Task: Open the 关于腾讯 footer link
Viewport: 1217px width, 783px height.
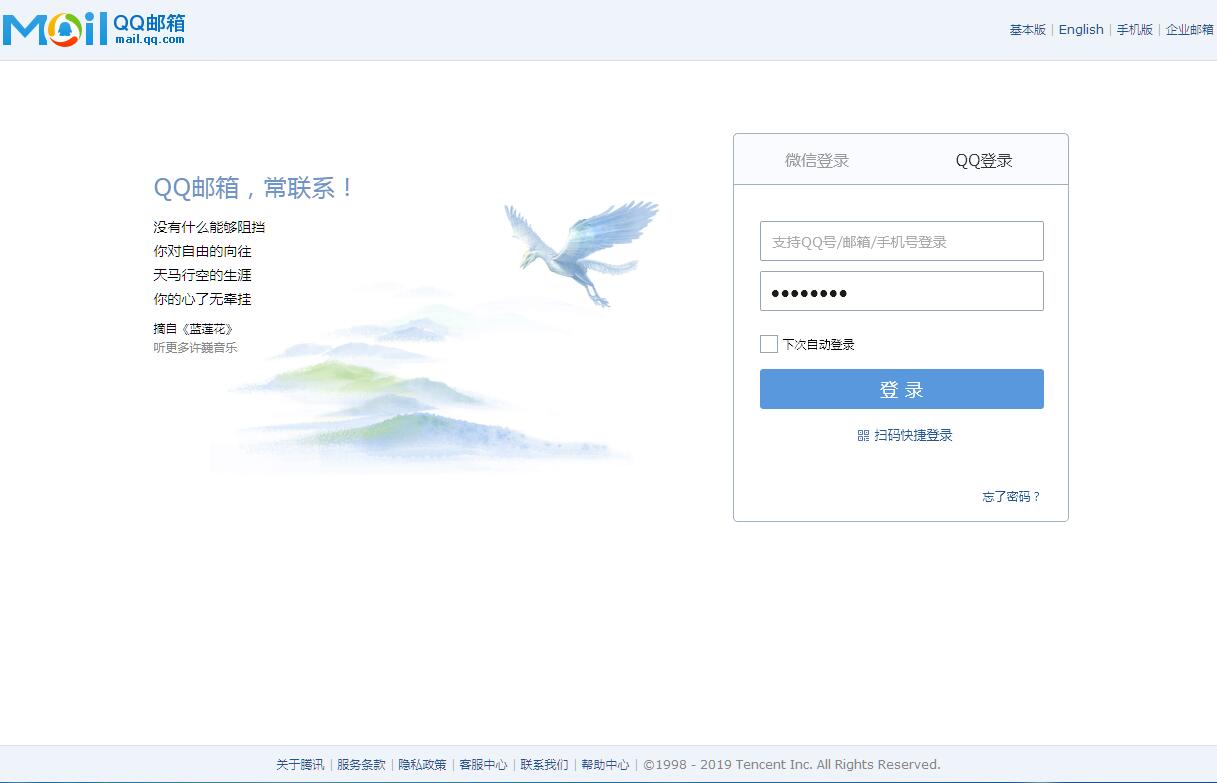Action: 300,765
